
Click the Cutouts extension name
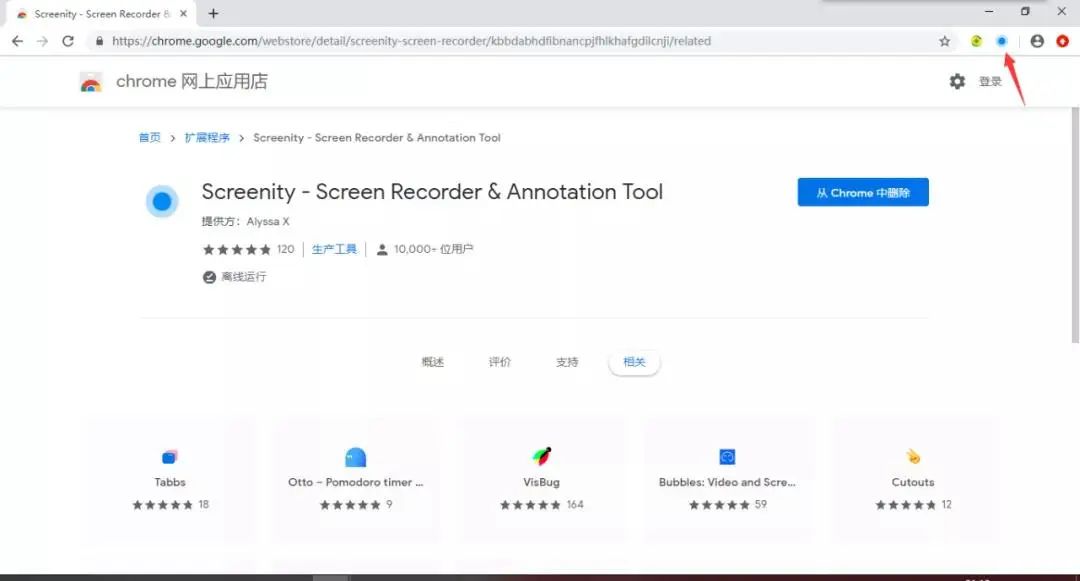(x=913, y=482)
